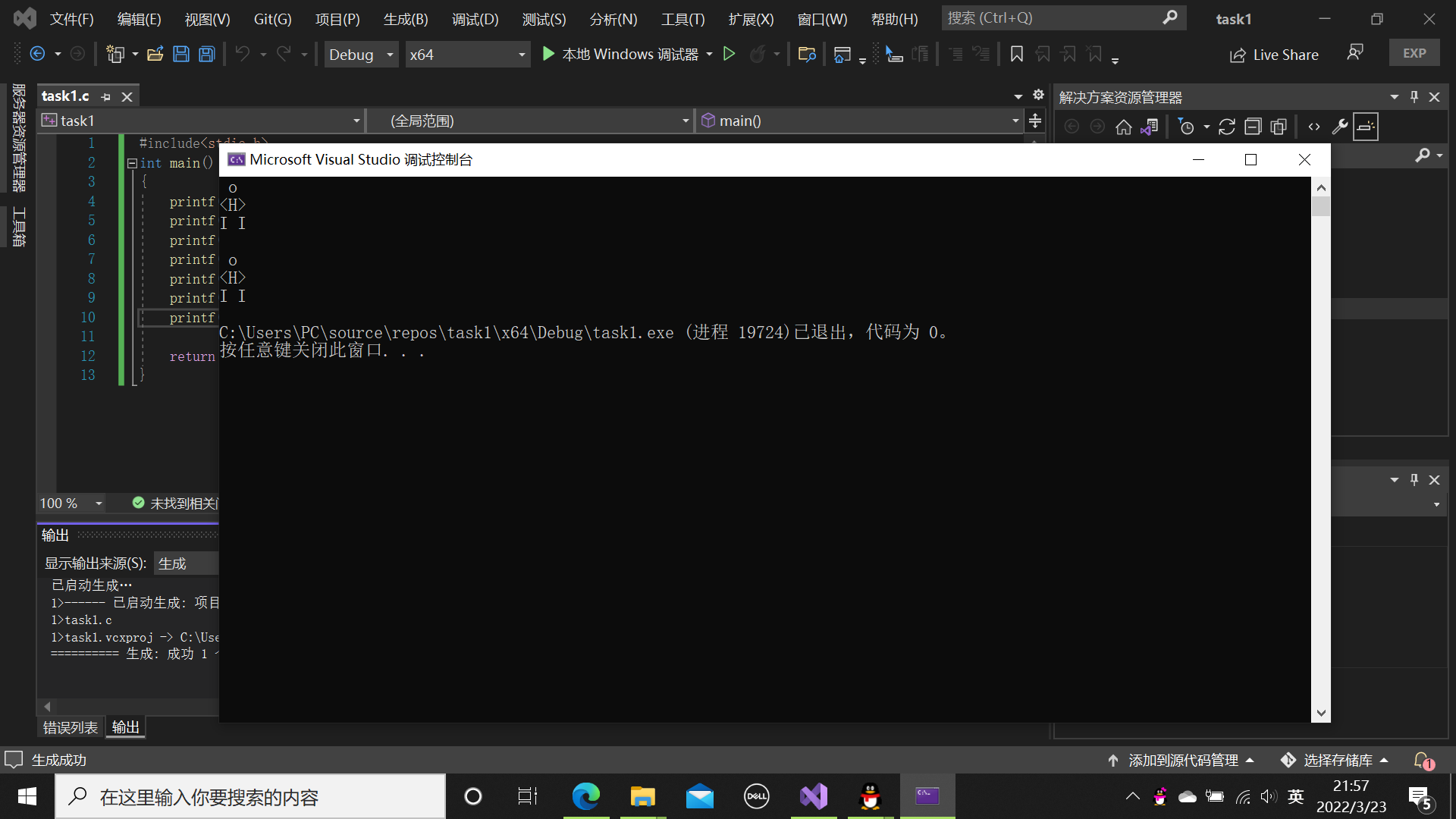Collapse the int main() code block
This screenshot has width=1456, height=819.
pos(132,163)
